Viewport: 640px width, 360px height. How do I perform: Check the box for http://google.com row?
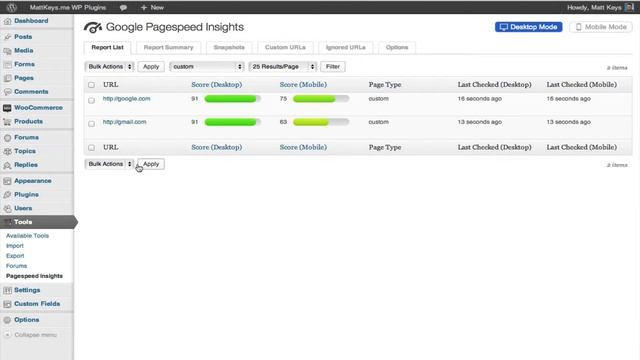click(x=91, y=100)
